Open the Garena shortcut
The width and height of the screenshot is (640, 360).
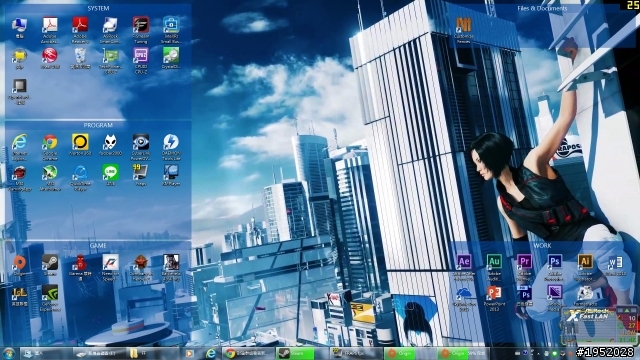tap(80, 268)
